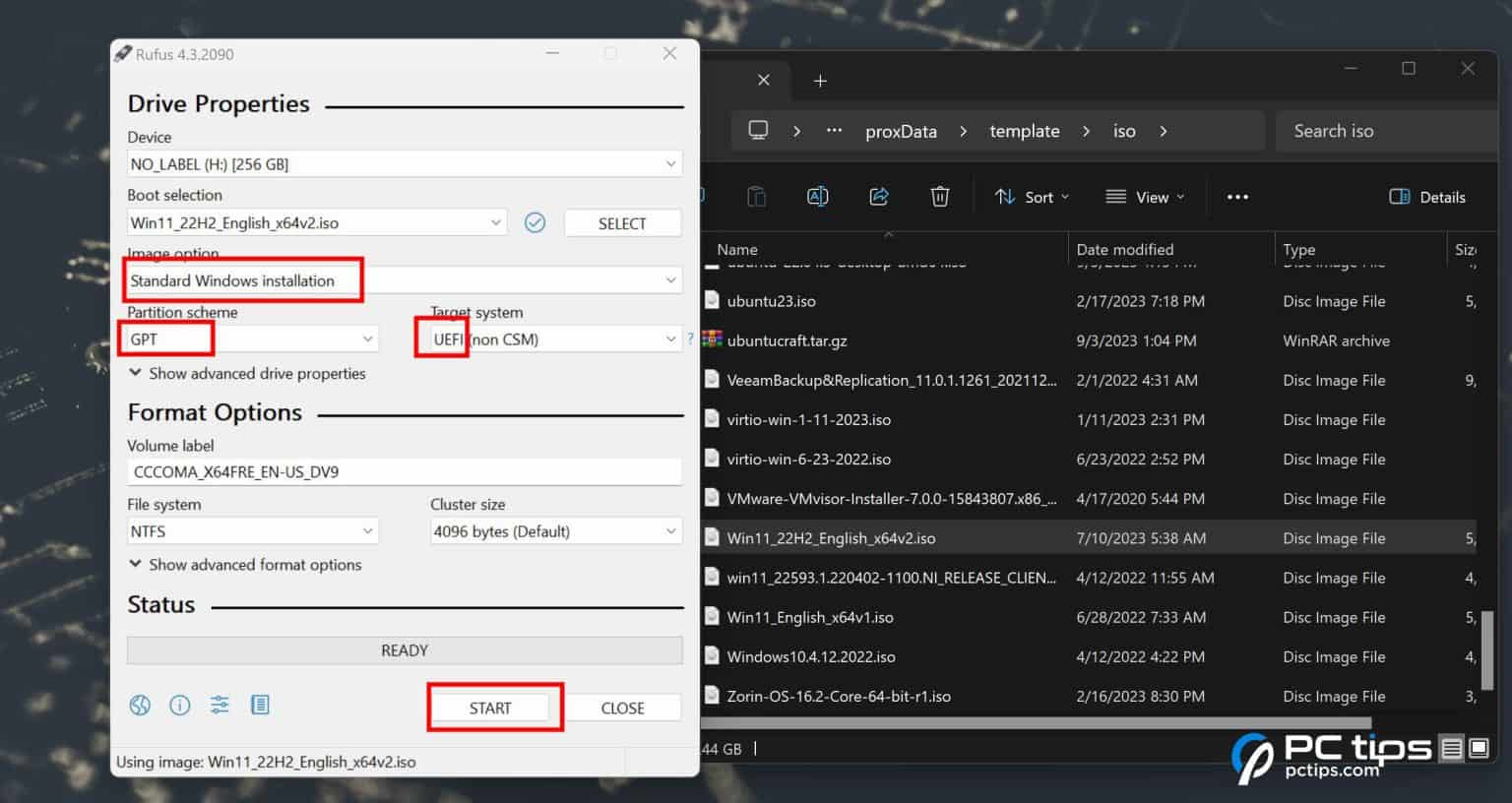1512x803 pixels.
Task: Expand Show advanced drive properties
Action: click(247, 373)
